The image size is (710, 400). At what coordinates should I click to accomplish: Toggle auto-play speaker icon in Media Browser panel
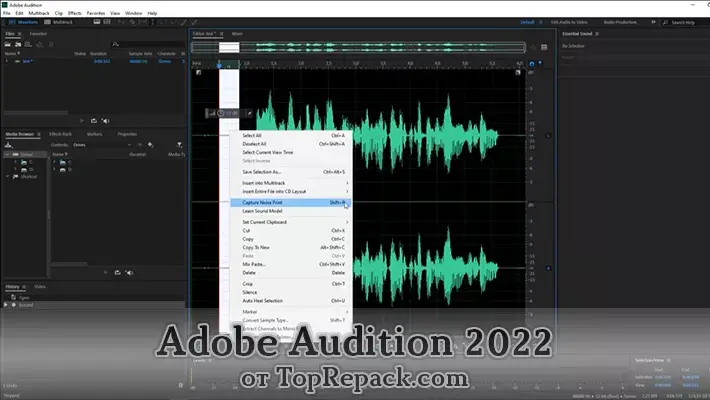(130, 272)
